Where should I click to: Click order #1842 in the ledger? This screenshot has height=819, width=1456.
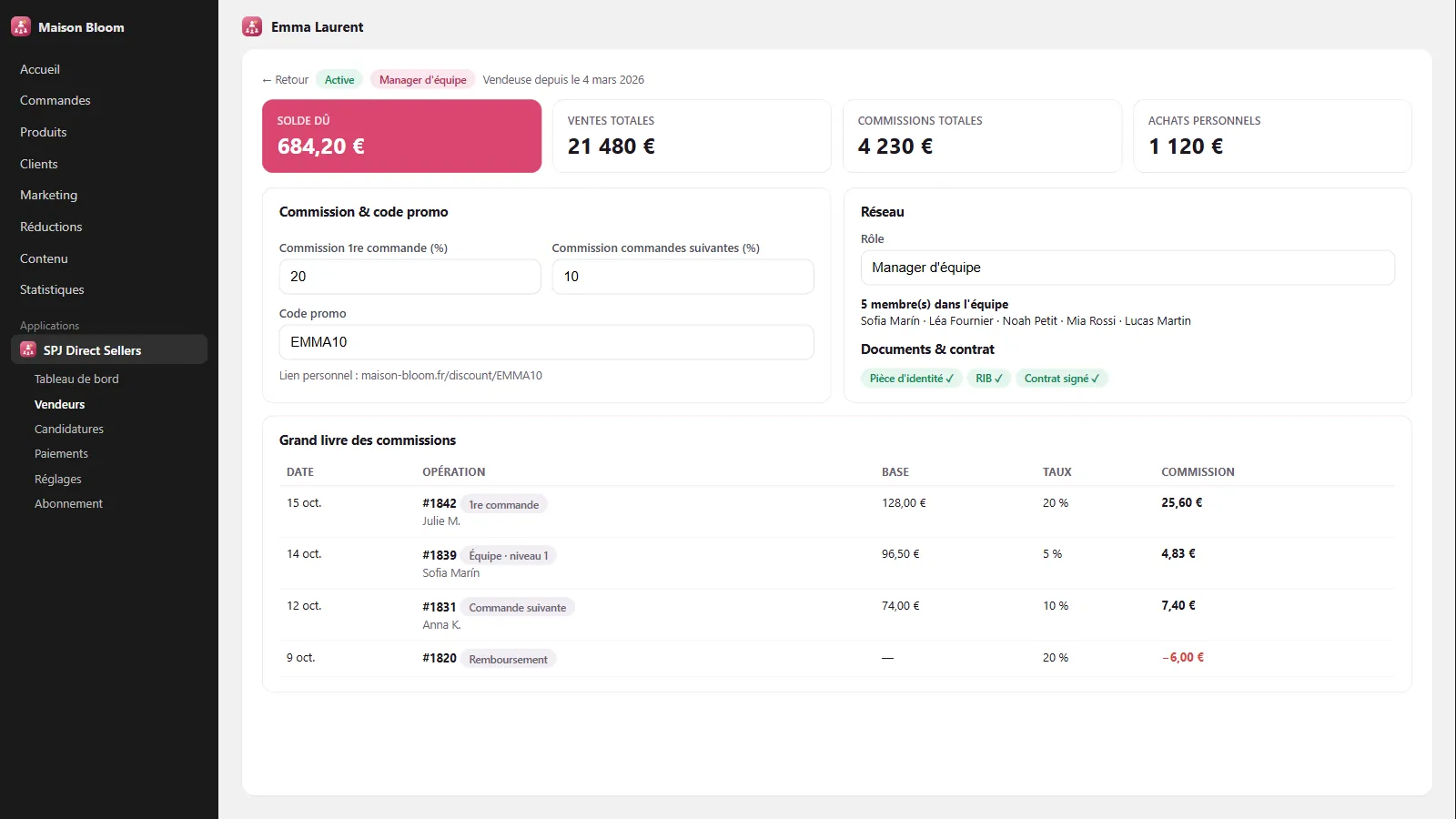(x=440, y=503)
